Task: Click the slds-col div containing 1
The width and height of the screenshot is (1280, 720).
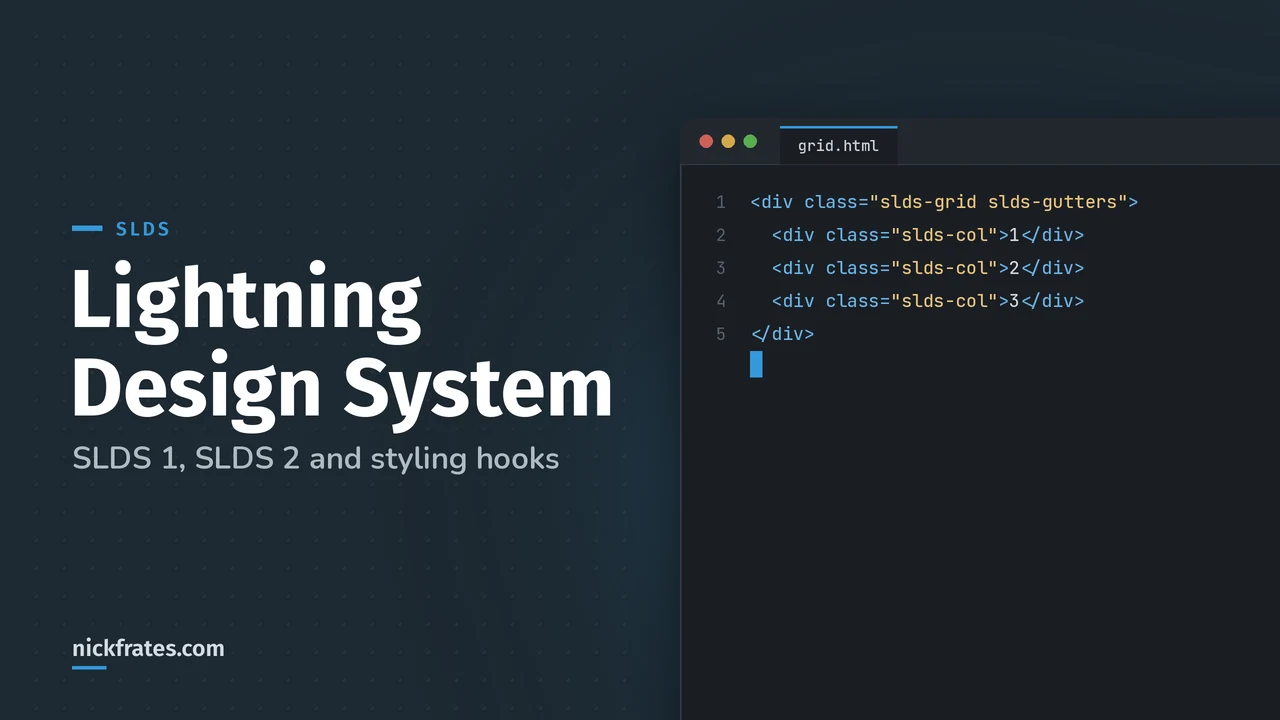Action: (928, 235)
